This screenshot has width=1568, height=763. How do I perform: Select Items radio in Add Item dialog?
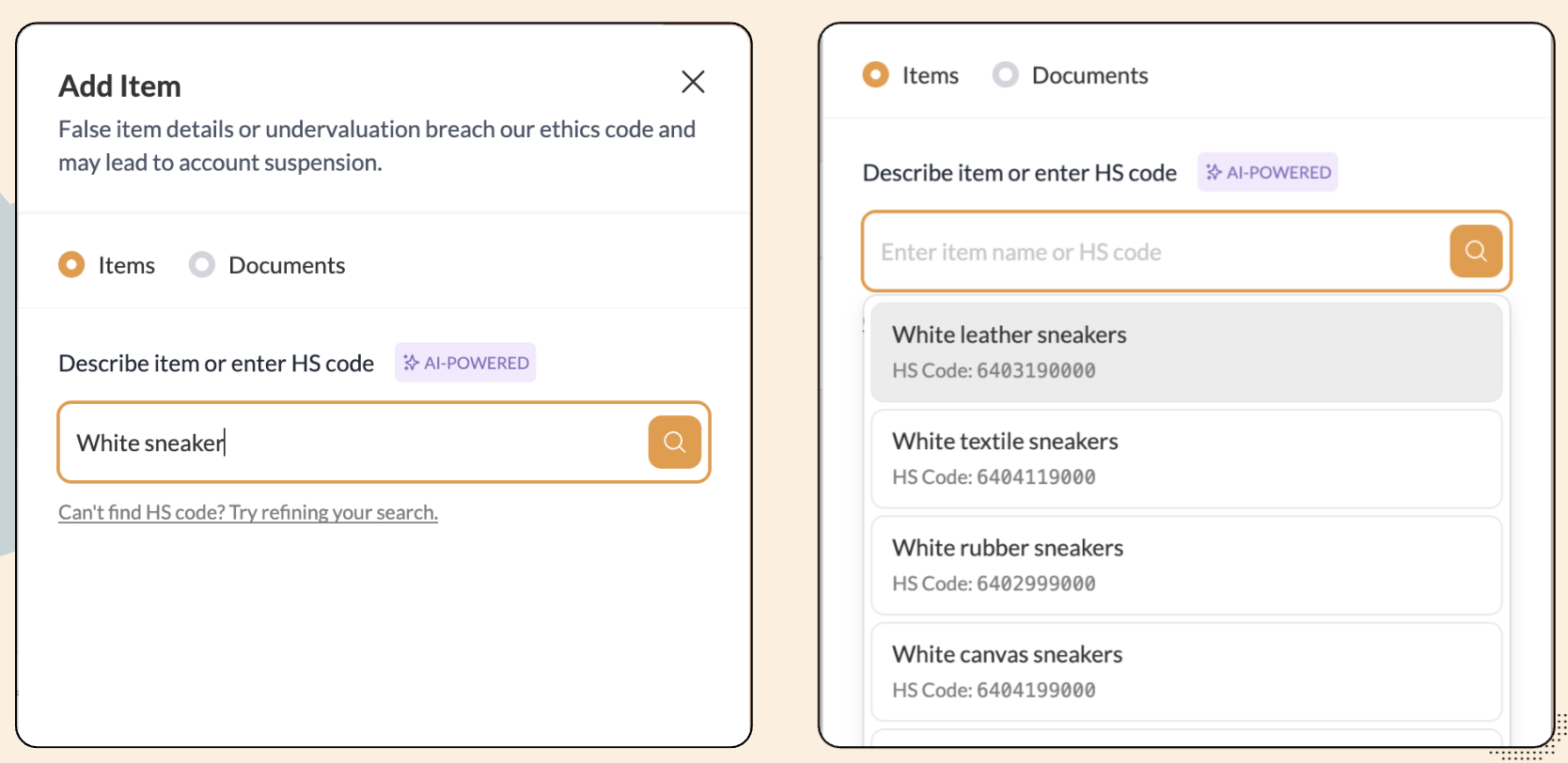(71, 265)
